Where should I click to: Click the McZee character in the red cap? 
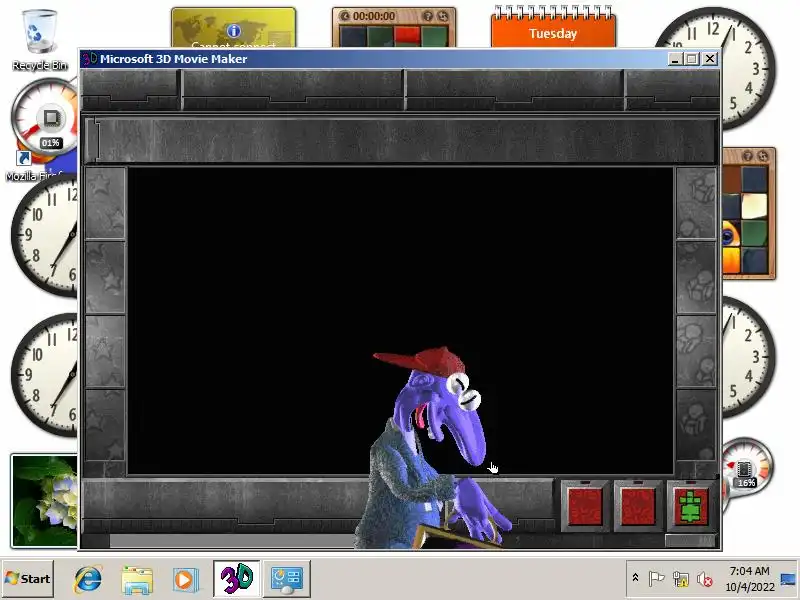coord(432,448)
